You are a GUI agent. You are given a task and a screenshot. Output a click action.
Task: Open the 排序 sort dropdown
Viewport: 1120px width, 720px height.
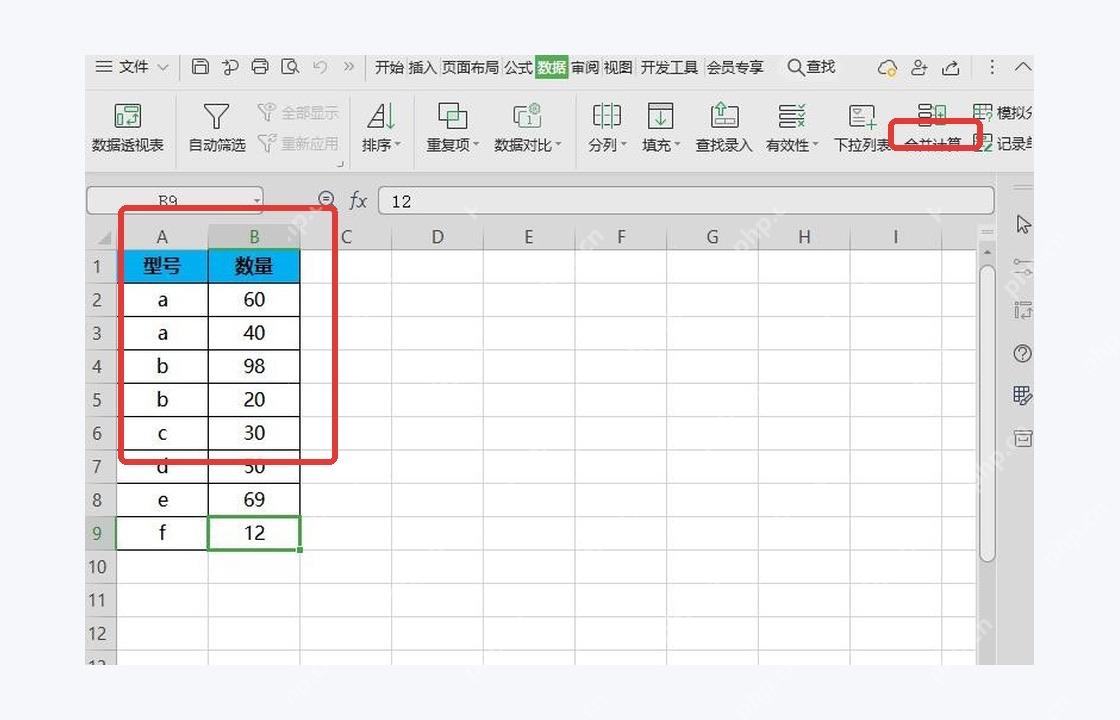[381, 129]
